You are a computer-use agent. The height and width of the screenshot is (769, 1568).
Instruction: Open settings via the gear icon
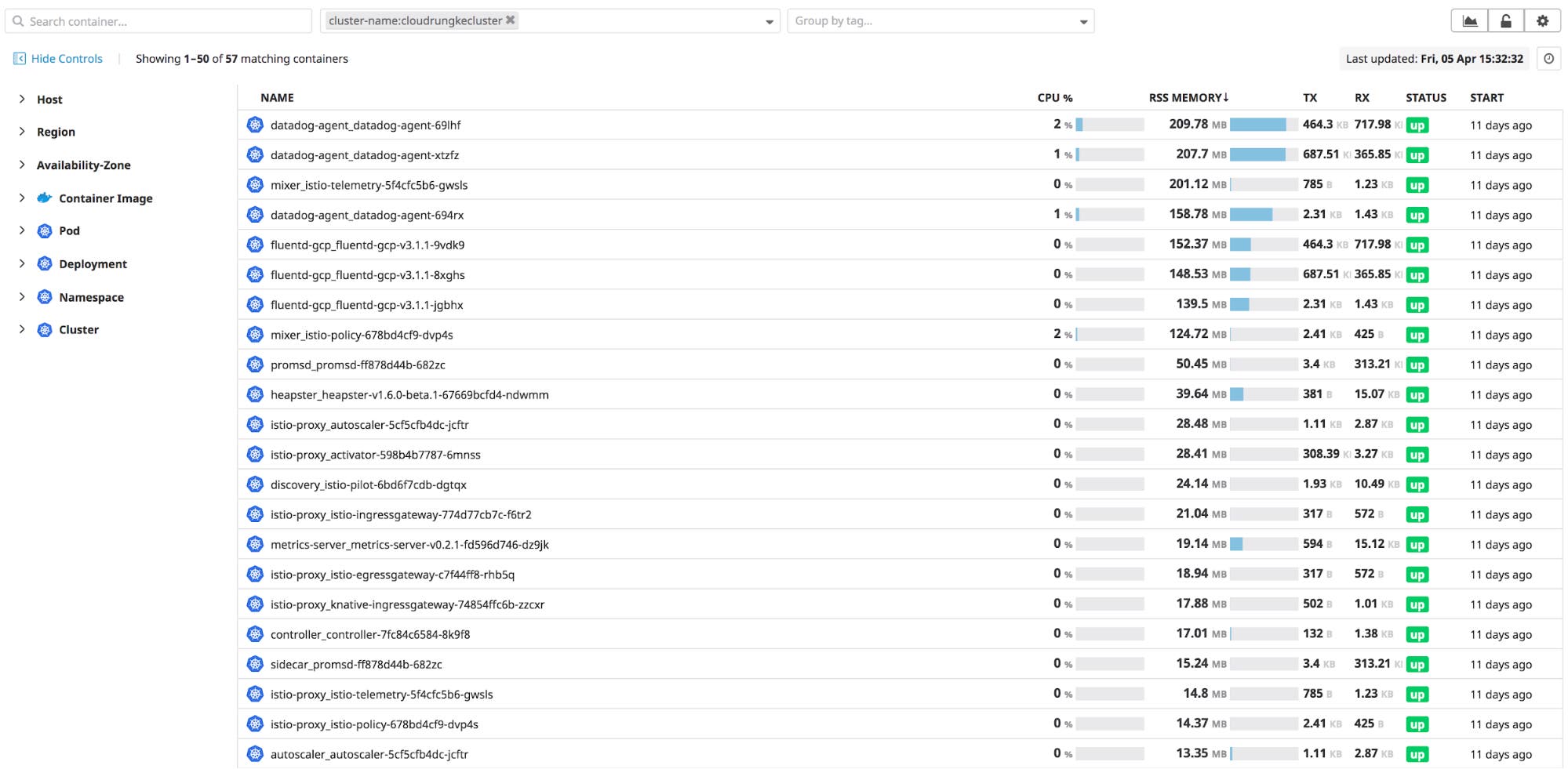[1542, 20]
